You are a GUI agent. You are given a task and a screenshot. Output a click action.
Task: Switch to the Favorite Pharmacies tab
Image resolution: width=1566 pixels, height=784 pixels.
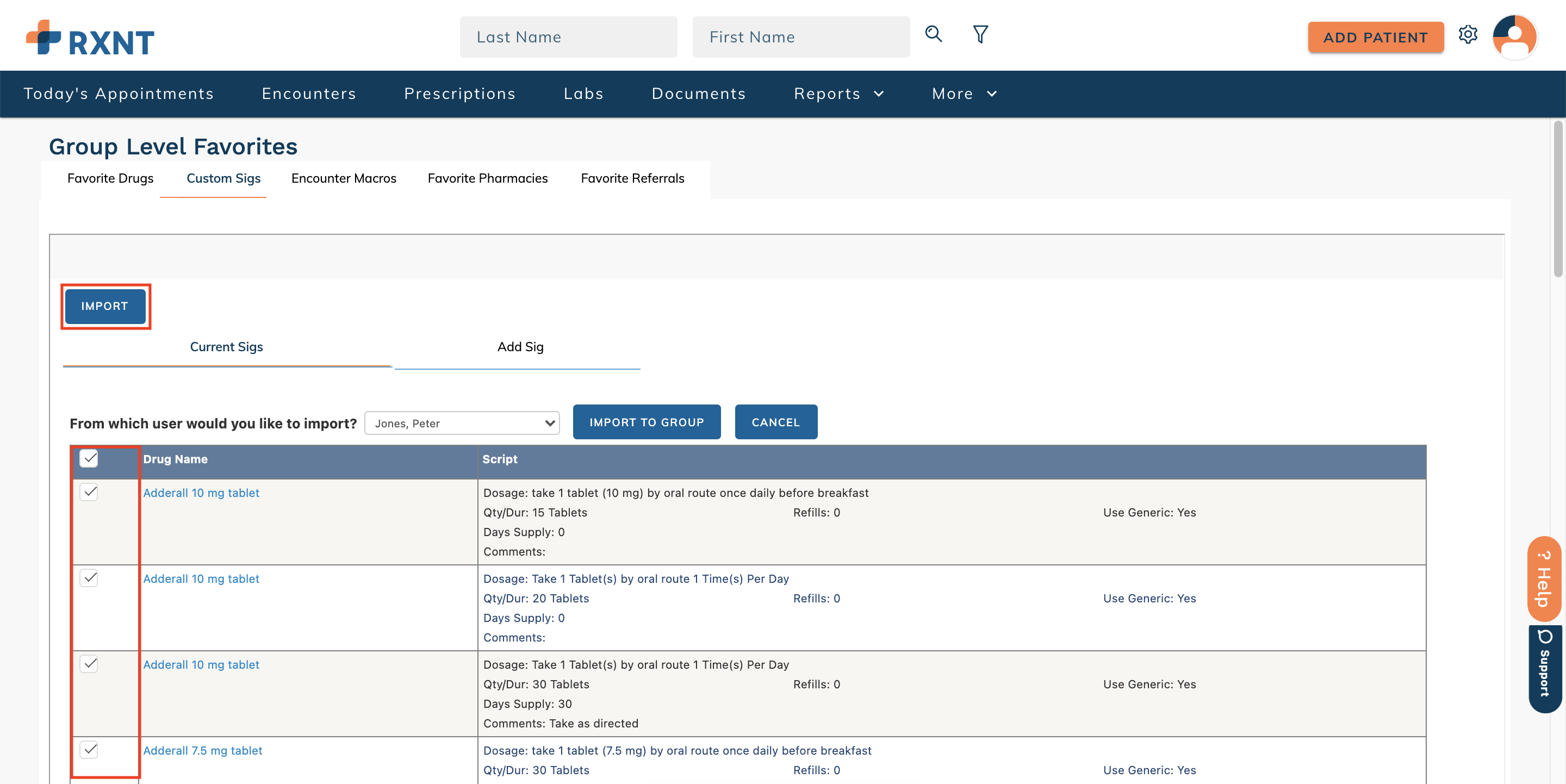(487, 178)
